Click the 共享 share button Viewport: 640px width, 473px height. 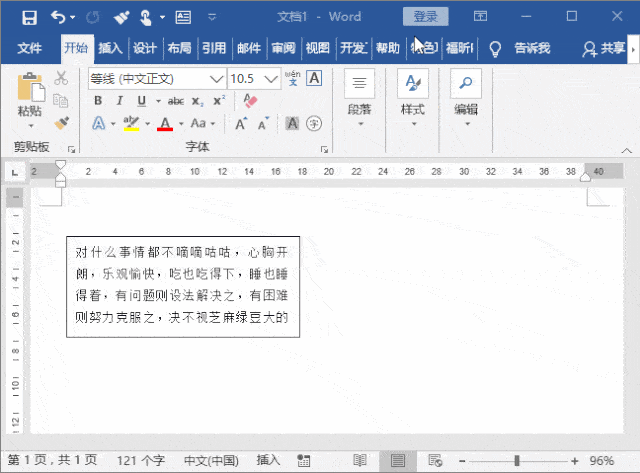pyautogui.click(x=603, y=48)
